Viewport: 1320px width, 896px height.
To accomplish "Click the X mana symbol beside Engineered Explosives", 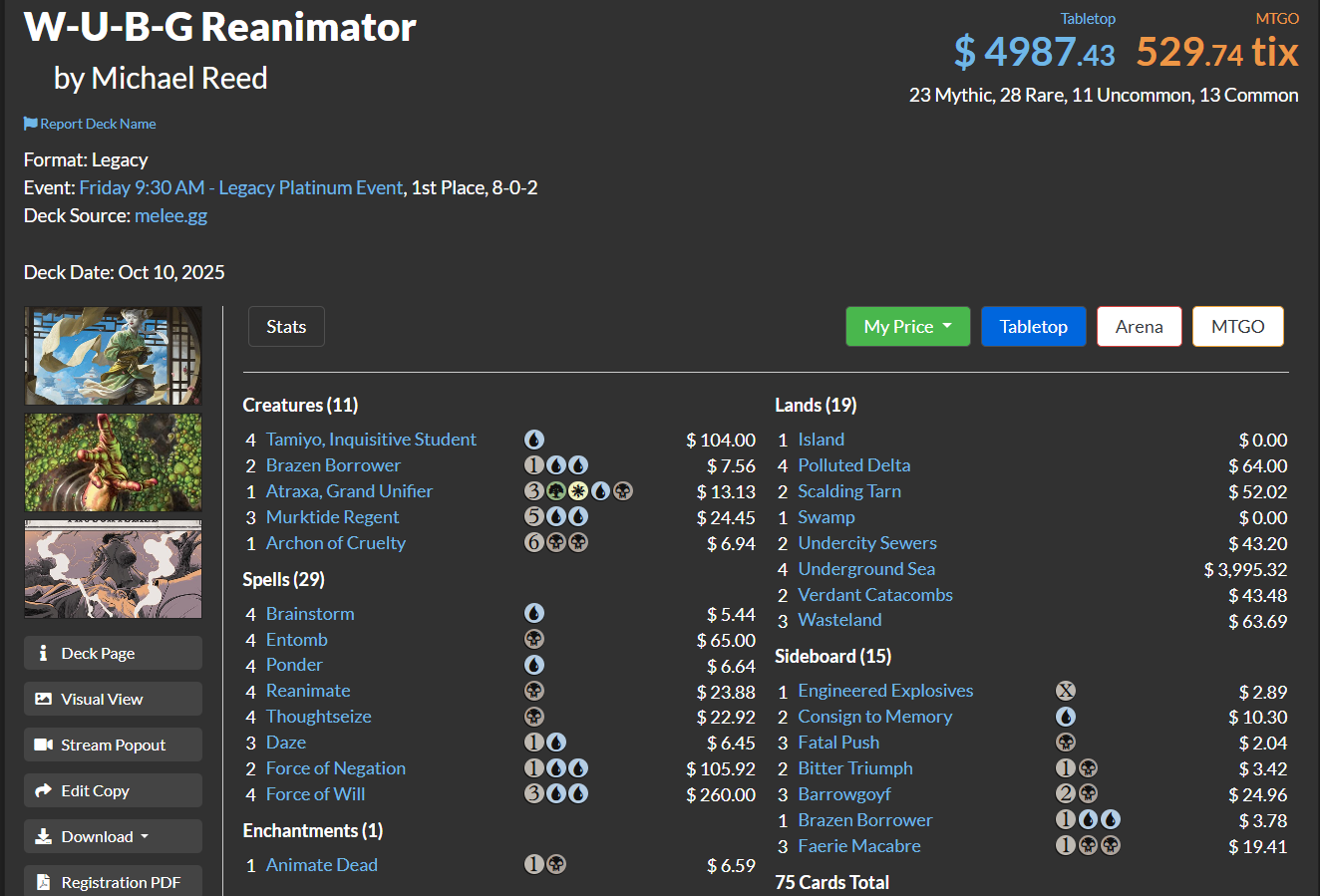I will click(x=1066, y=691).
